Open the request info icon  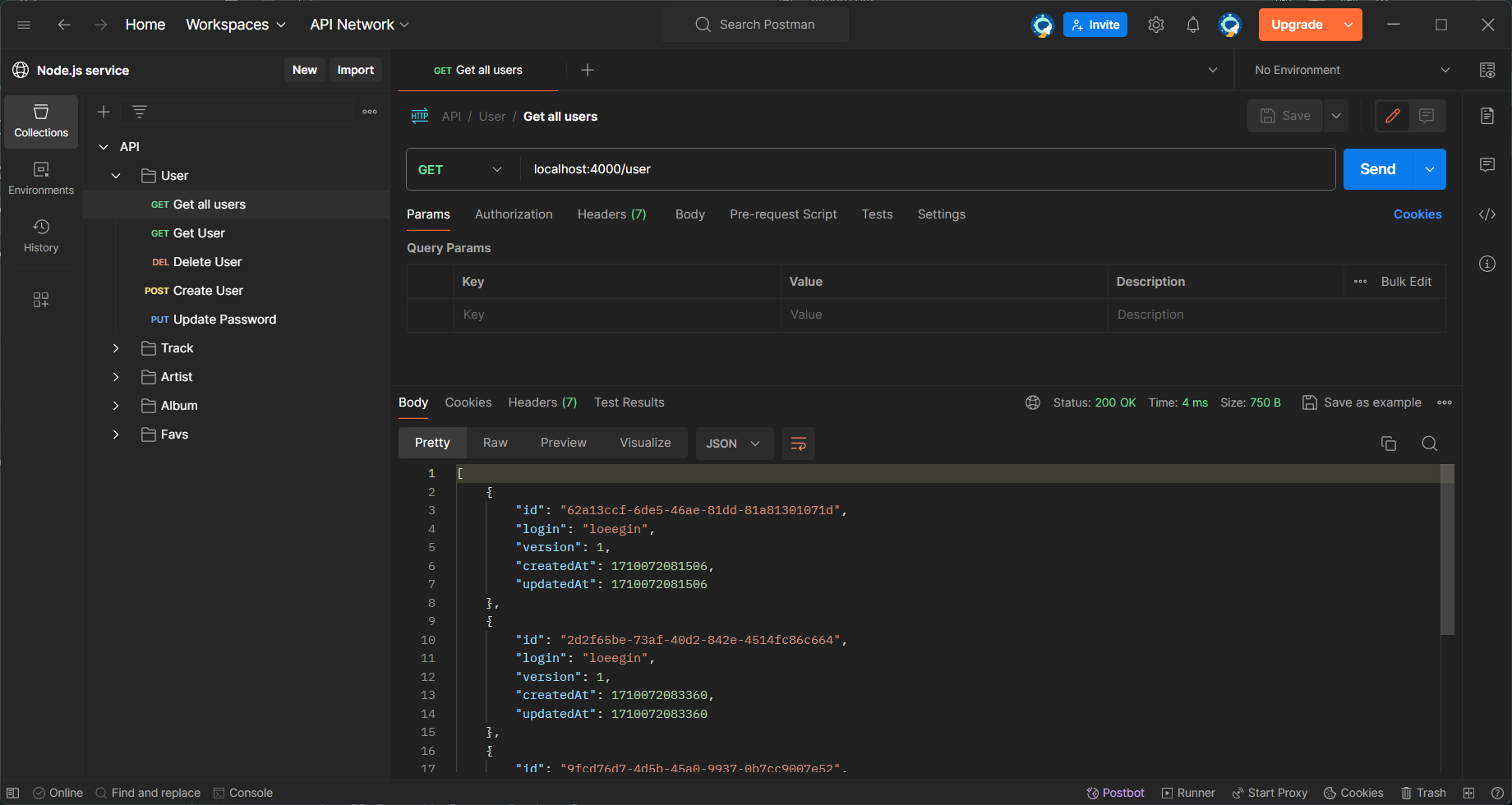coord(1487,264)
